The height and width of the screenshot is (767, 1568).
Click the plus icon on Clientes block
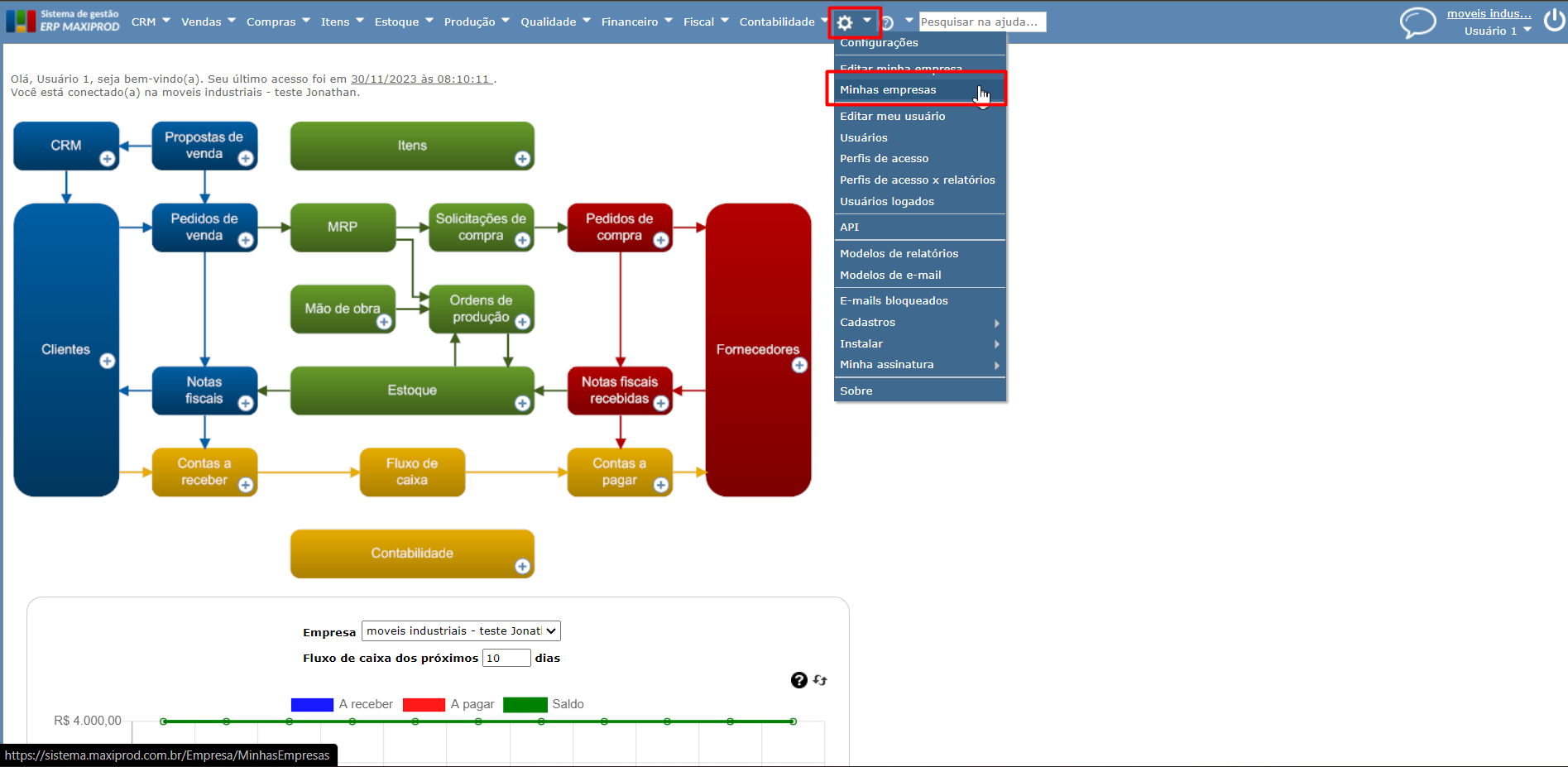tap(107, 361)
